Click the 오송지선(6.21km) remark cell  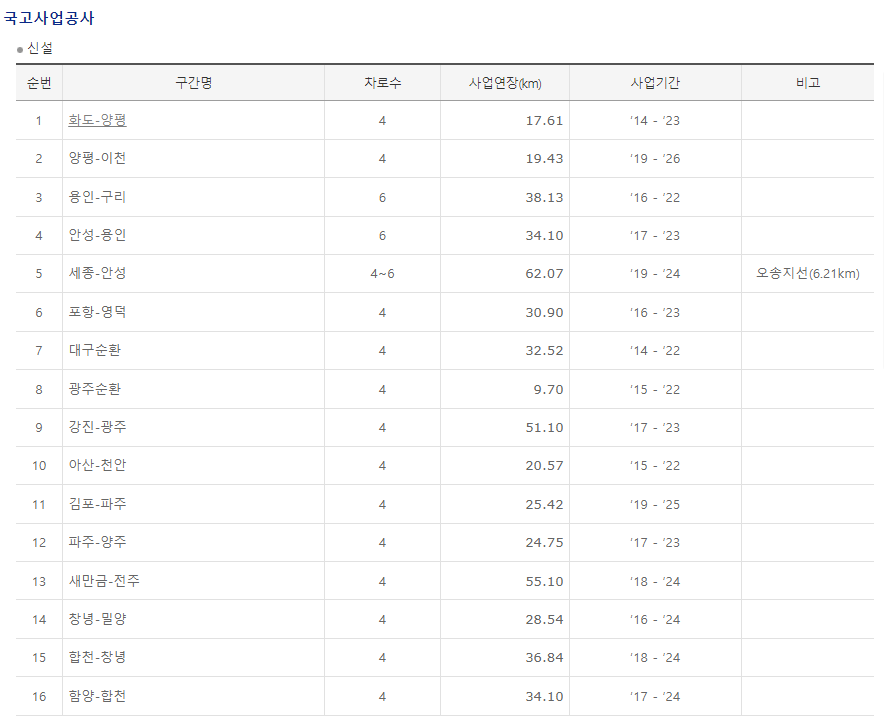coord(808,274)
